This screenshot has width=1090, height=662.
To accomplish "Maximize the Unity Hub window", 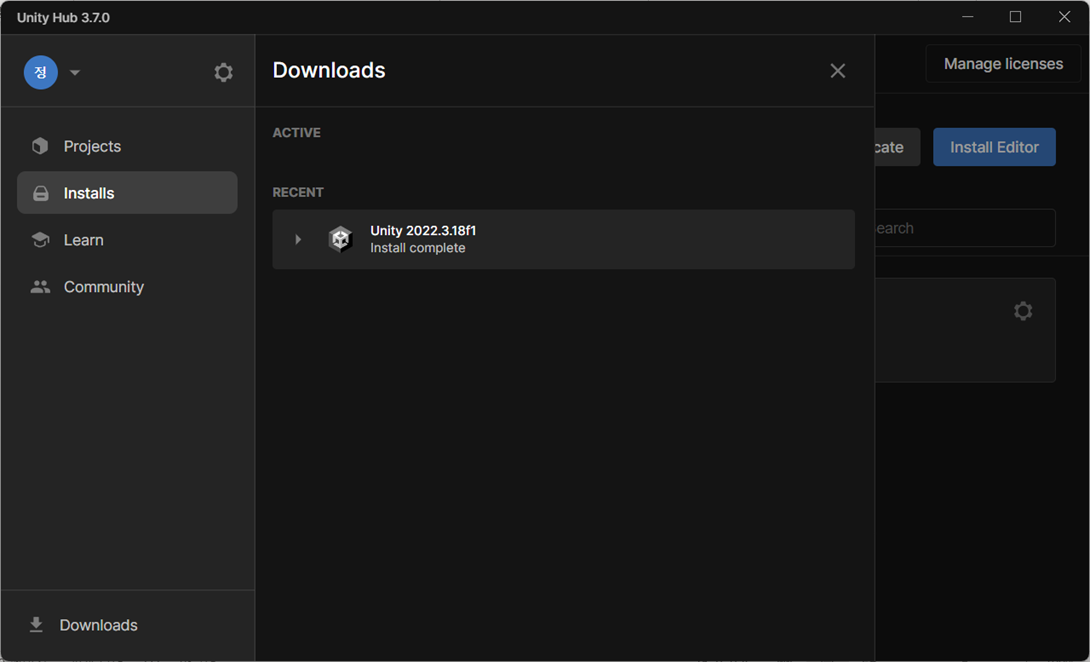I will 1016,17.
